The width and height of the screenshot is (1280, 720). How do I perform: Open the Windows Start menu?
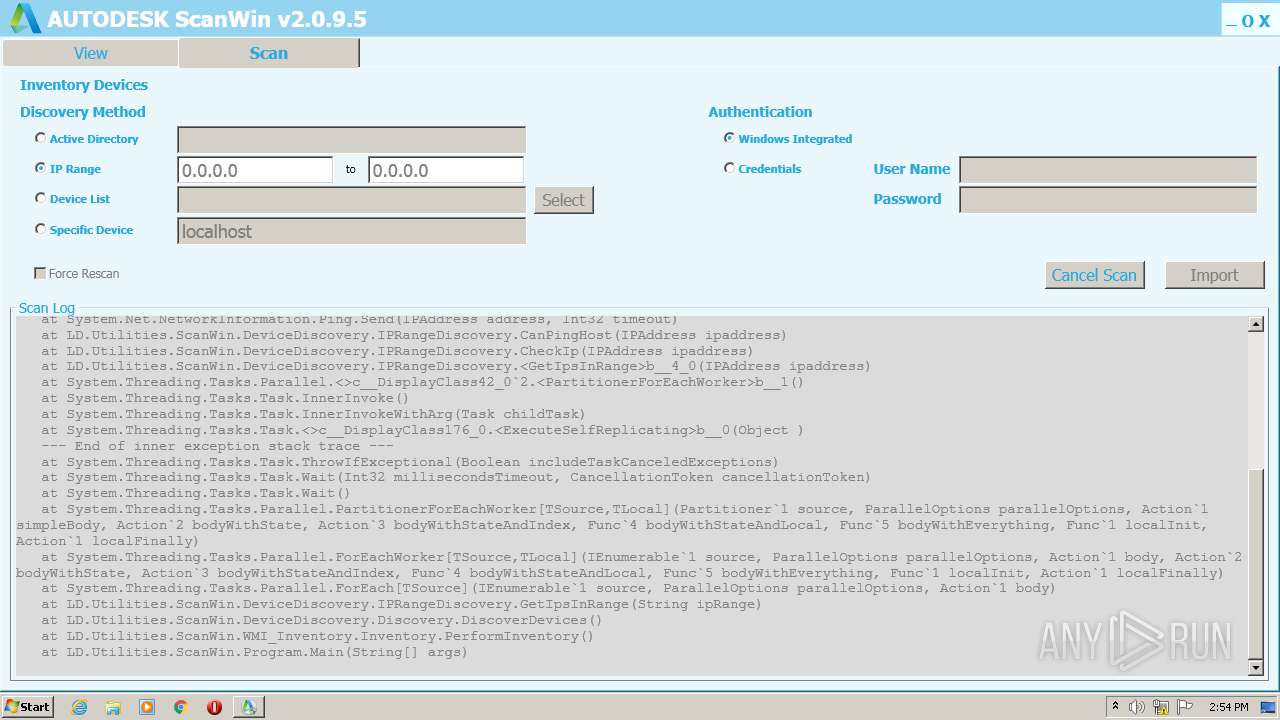tap(27, 706)
